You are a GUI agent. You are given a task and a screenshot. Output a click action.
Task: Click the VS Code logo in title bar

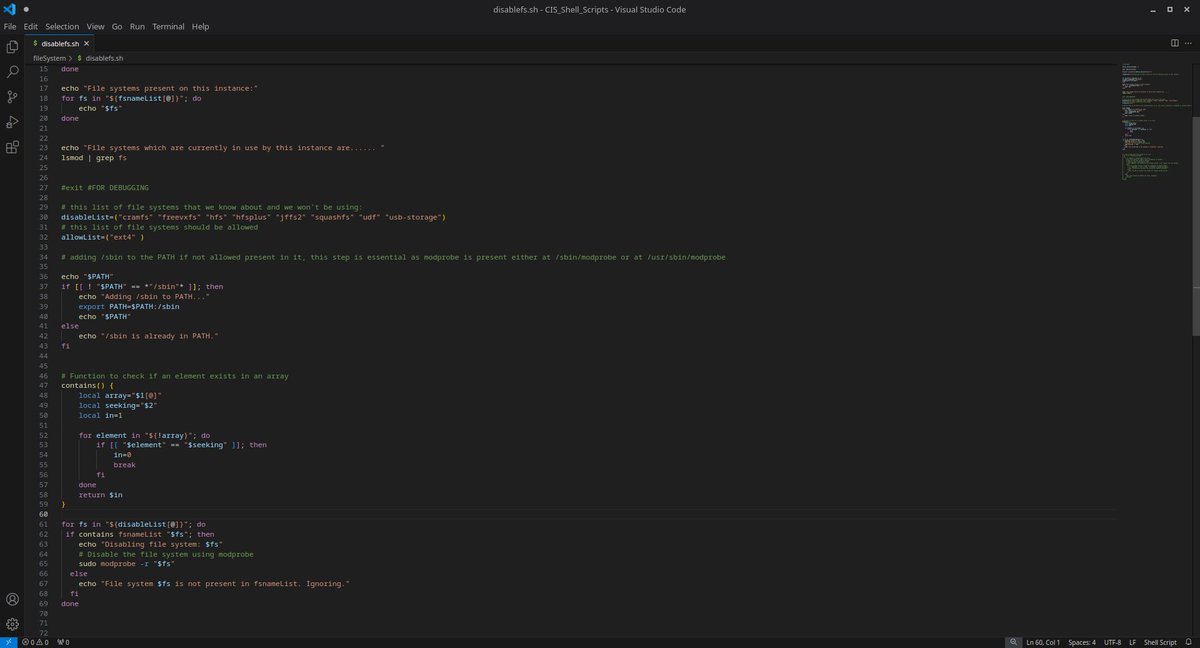pyautogui.click(x=10, y=9)
